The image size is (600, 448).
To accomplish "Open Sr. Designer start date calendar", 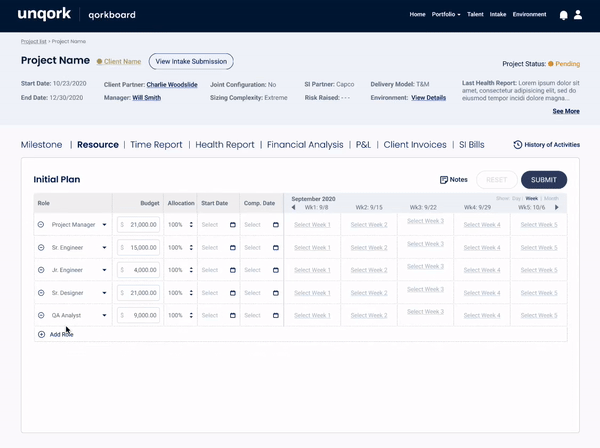I will pyautogui.click(x=233, y=293).
